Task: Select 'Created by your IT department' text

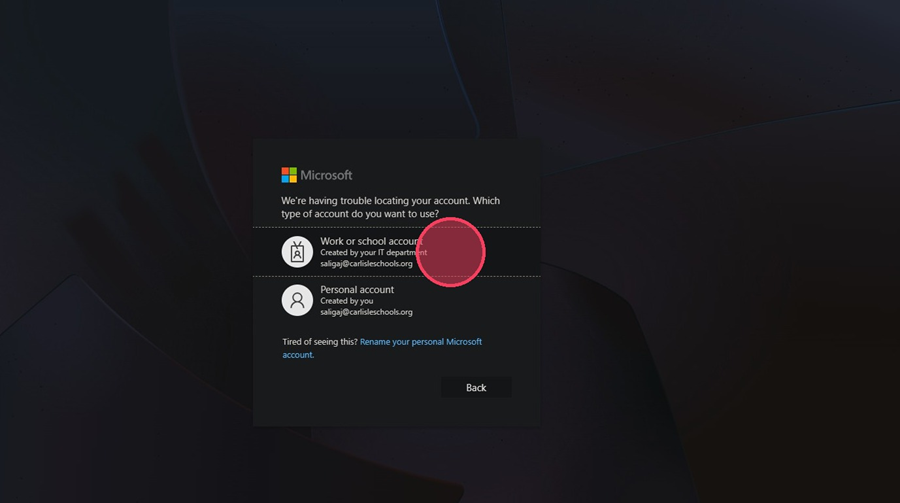Action: [x=374, y=252]
